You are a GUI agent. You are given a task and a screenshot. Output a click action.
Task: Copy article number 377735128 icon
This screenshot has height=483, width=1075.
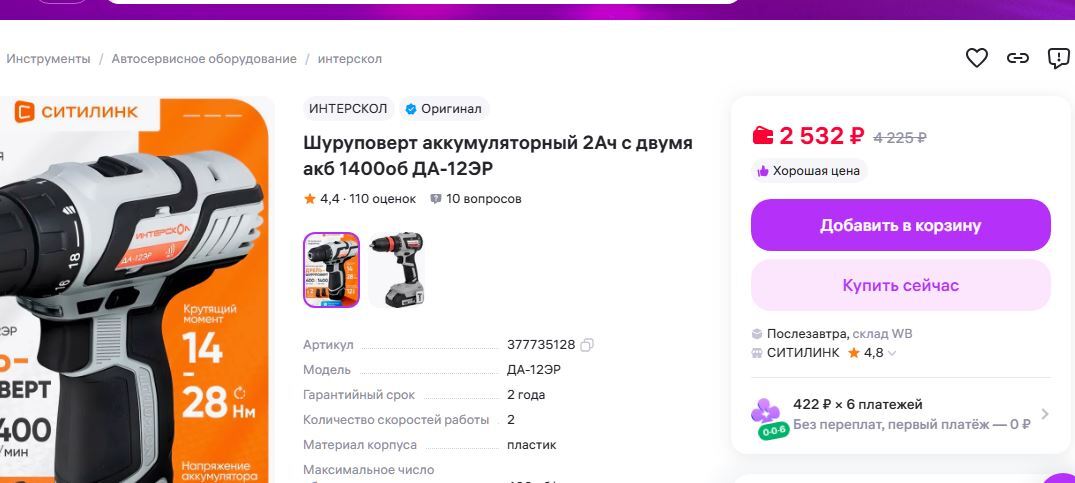pyautogui.click(x=586, y=345)
